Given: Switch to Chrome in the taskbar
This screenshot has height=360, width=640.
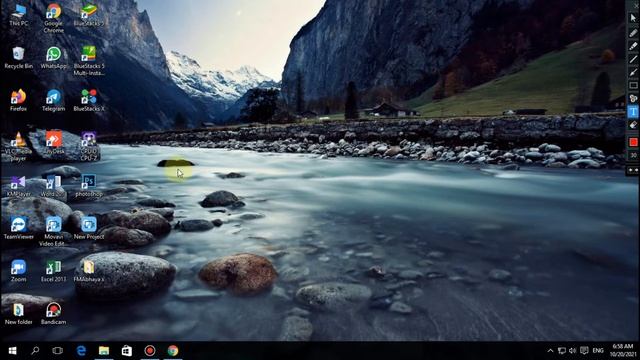Looking at the screenshot, I should 173,351.
